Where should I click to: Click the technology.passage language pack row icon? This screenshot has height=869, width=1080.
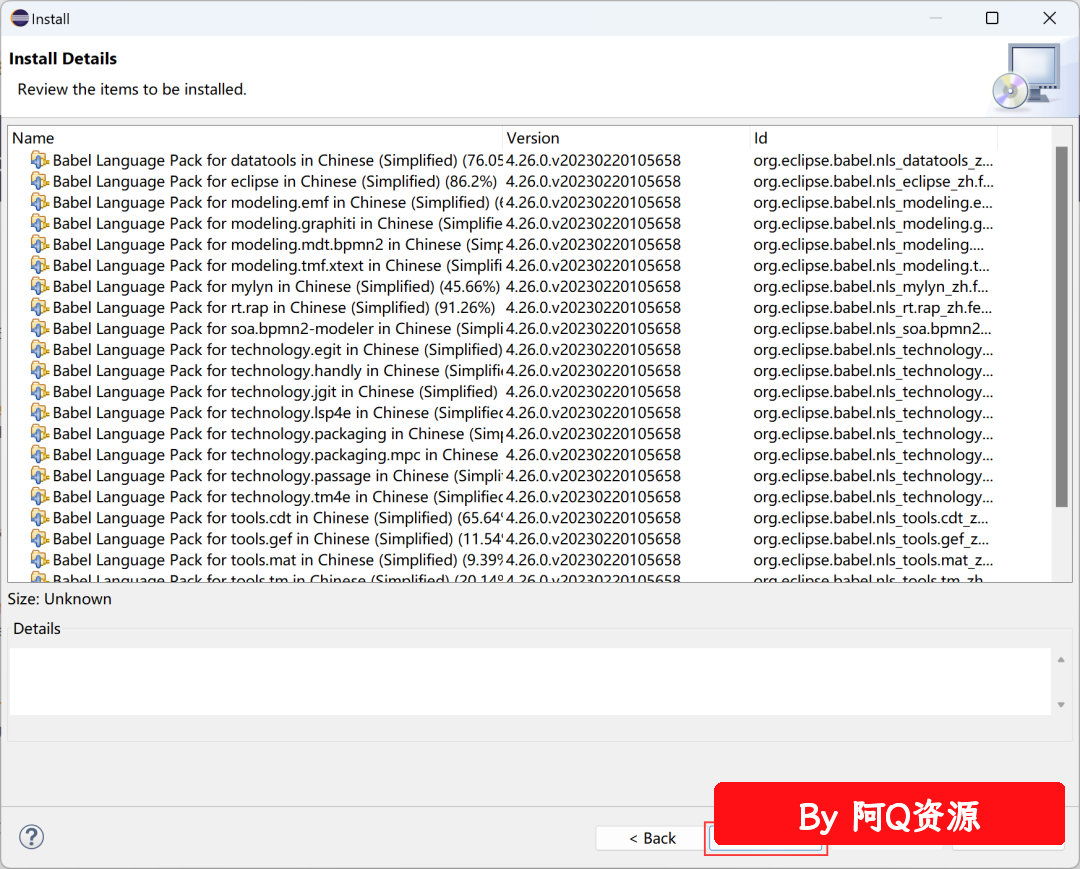(40, 475)
